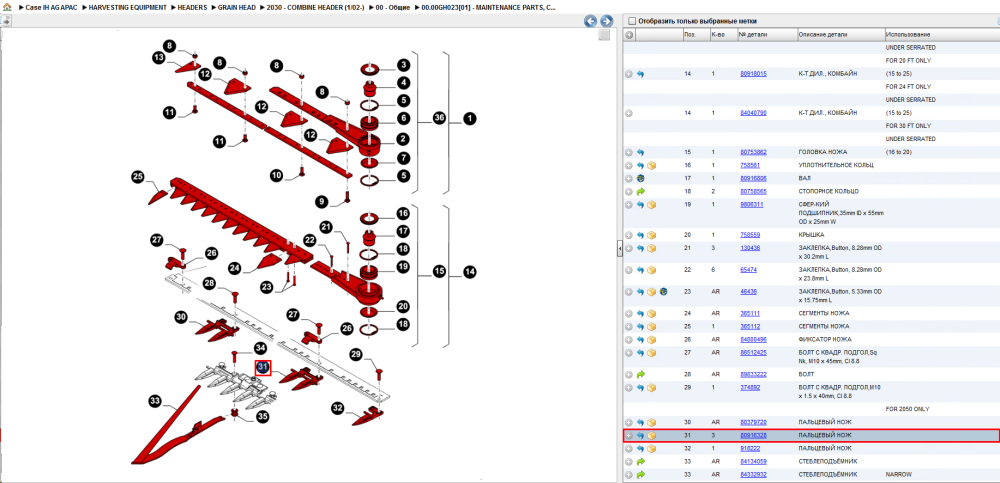Click the box icon in the highlighted 80916328 row

click(652, 436)
